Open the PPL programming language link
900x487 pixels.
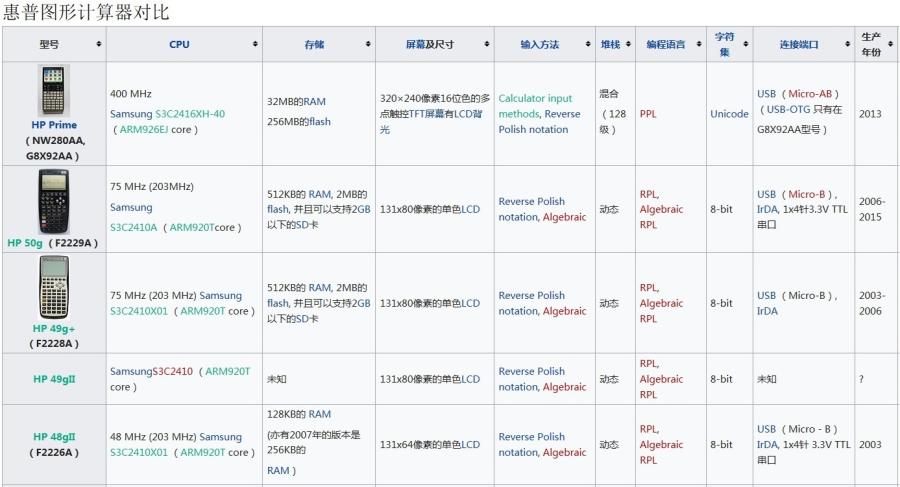pos(648,114)
